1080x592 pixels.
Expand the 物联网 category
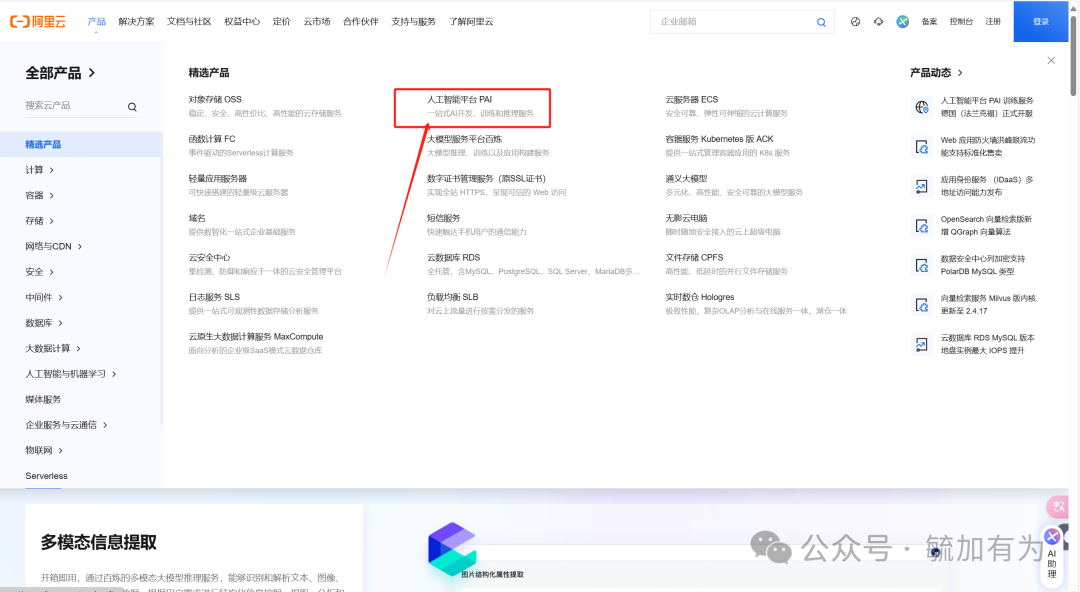[61, 451]
